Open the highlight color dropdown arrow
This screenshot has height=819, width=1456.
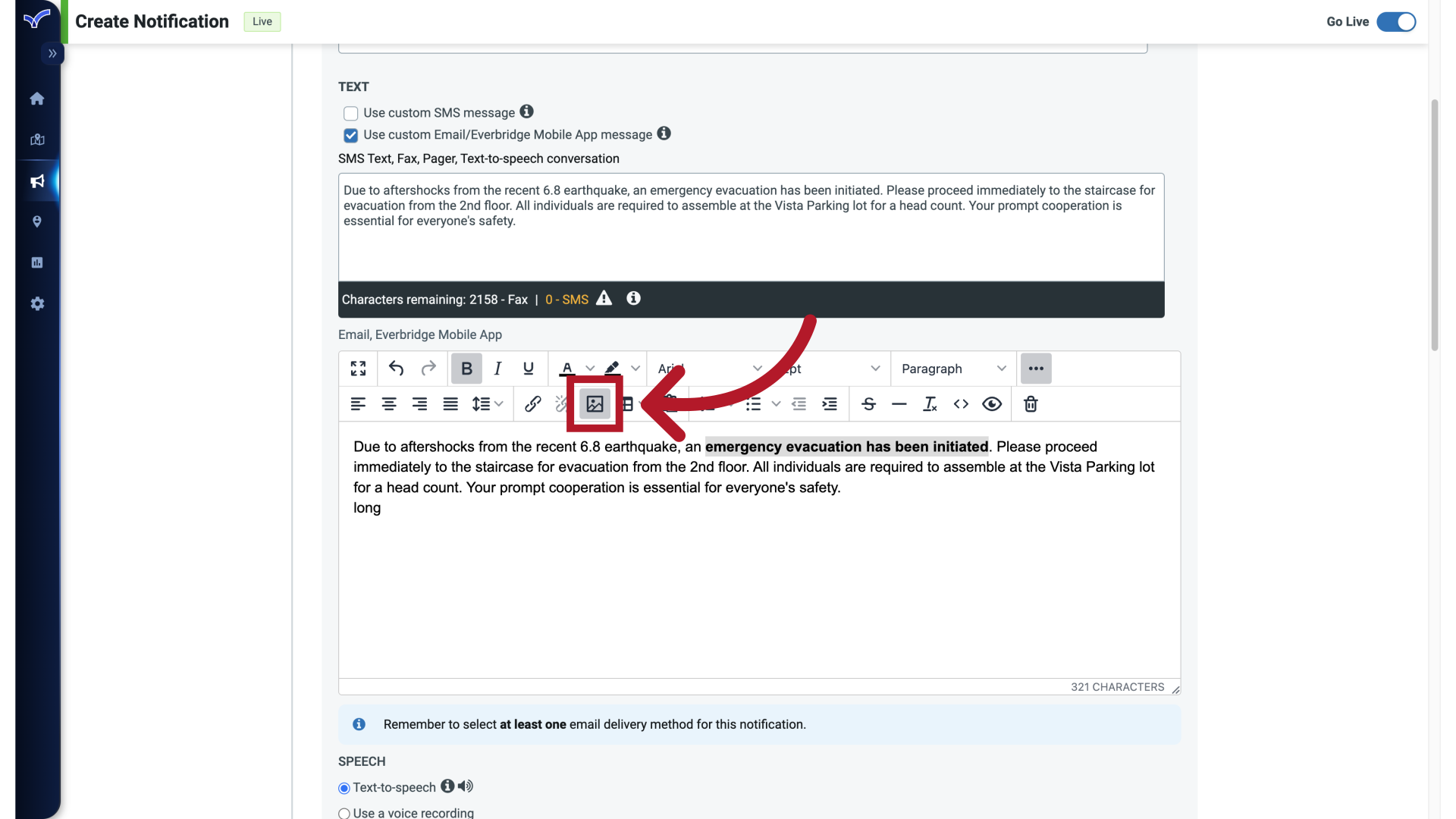pos(635,369)
